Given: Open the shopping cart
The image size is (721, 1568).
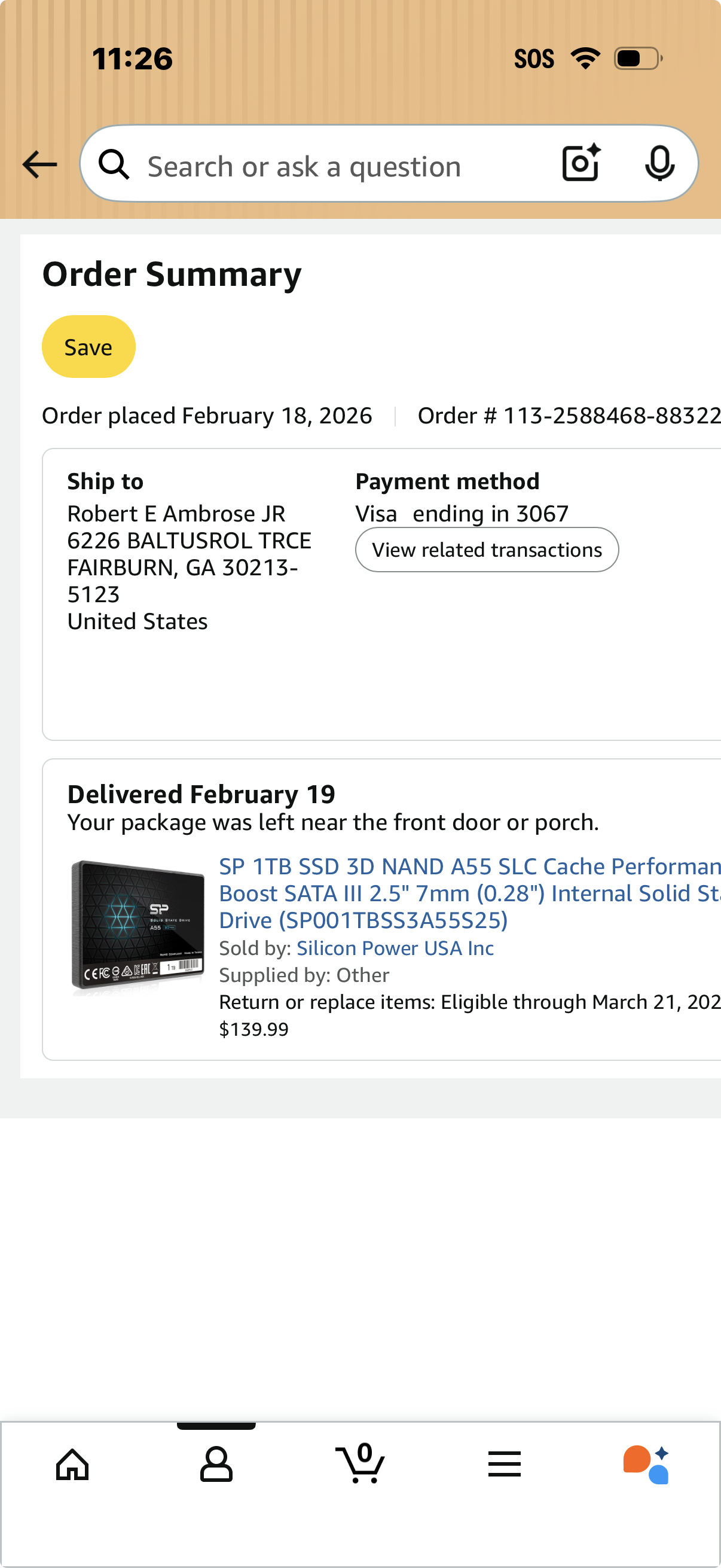Looking at the screenshot, I should (x=360, y=1464).
